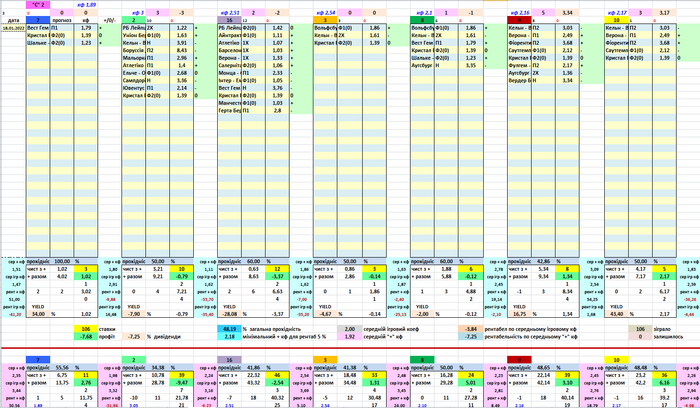Image resolution: width=700 pixels, height=408 pixels.
Task: Click the дата column header
Action: click(13, 20)
